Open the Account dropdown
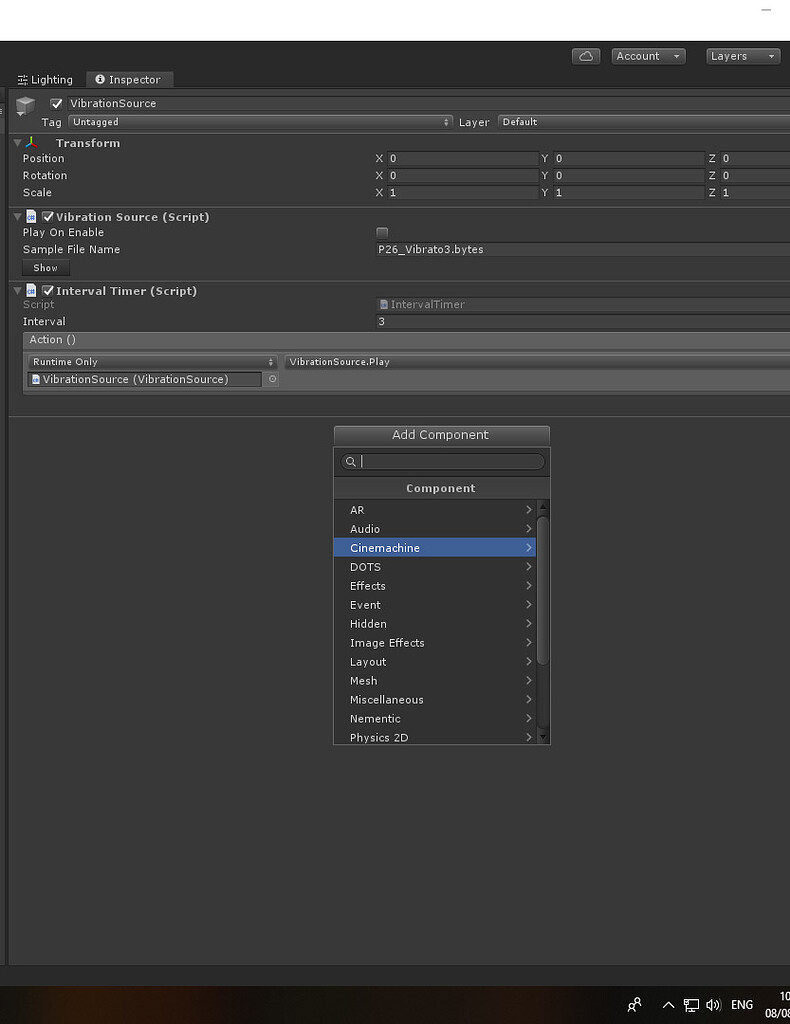This screenshot has width=790, height=1024. [648, 56]
